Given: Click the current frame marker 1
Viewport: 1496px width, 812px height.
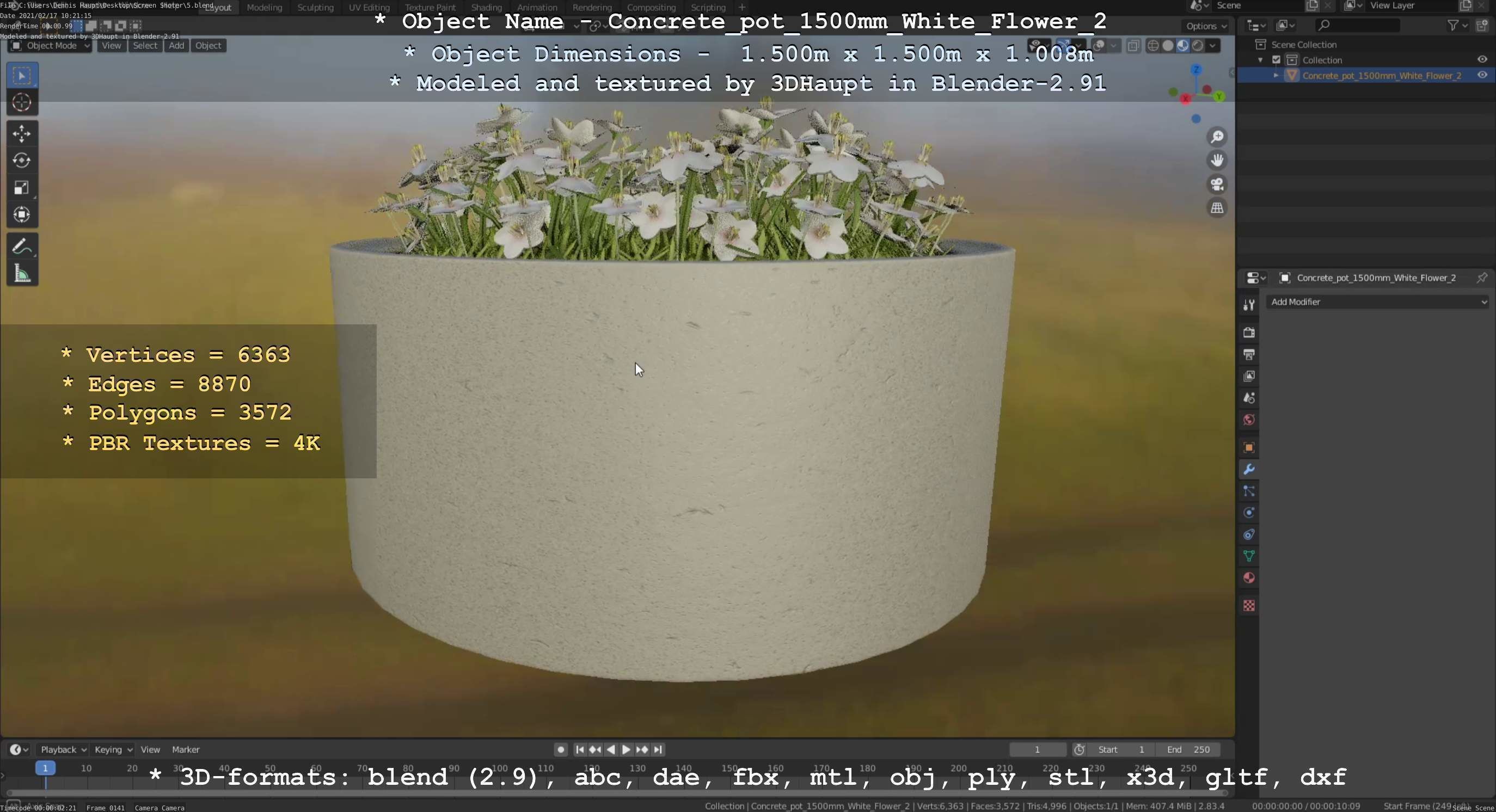Looking at the screenshot, I should [x=45, y=768].
